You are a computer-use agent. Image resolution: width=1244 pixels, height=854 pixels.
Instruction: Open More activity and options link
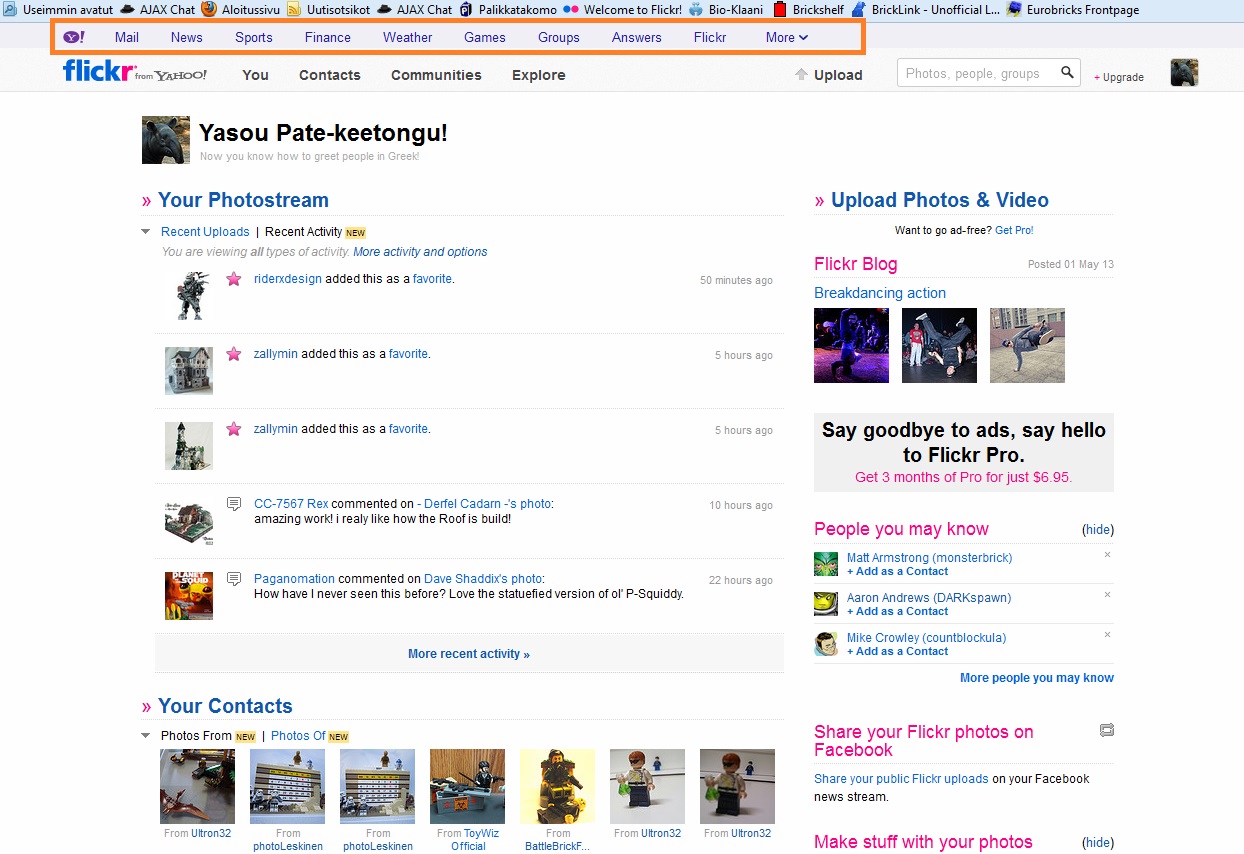click(x=420, y=252)
